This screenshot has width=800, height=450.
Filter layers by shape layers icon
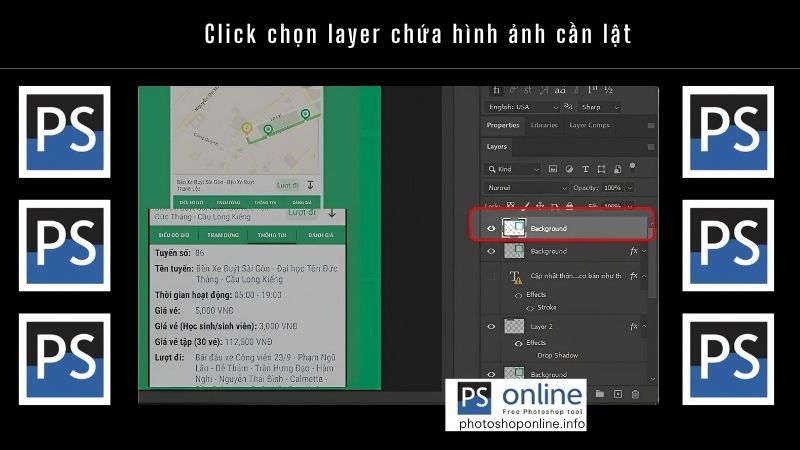(601, 169)
